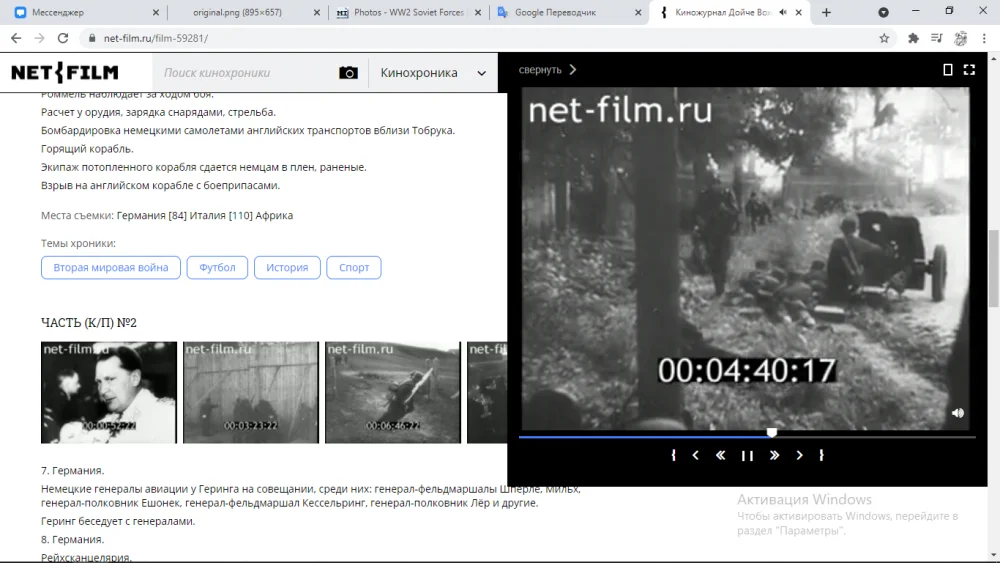Open the Спорт topic tag
This screenshot has width=1000, height=563.
tap(354, 267)
